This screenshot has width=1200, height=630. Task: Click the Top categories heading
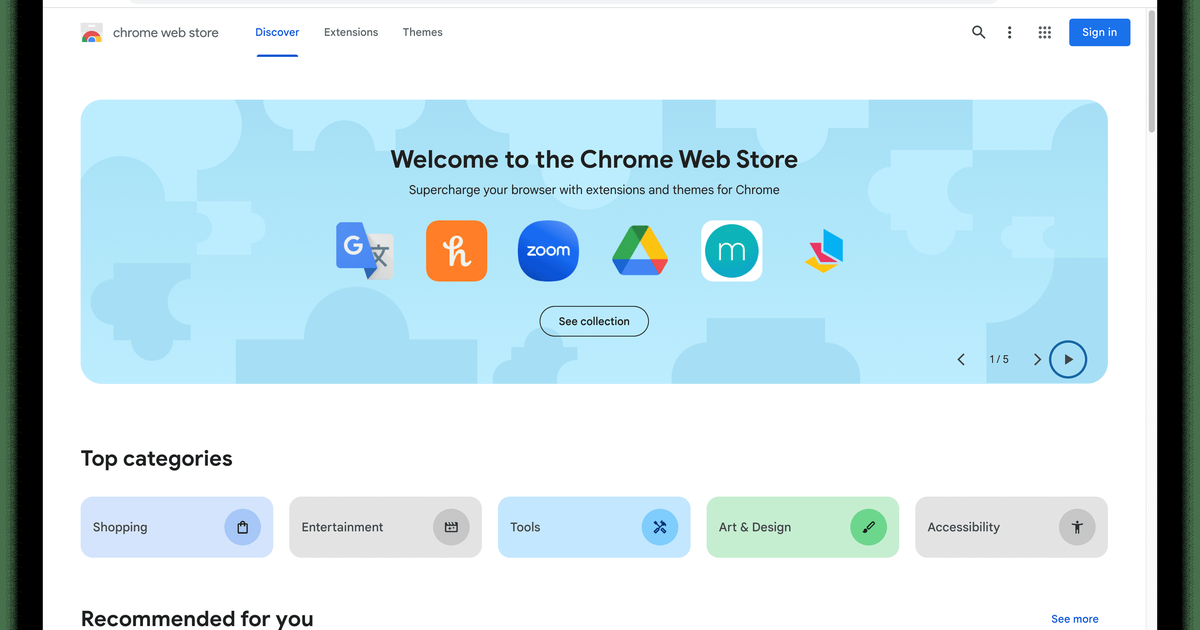pyautogui.click(x=157, y=459)
